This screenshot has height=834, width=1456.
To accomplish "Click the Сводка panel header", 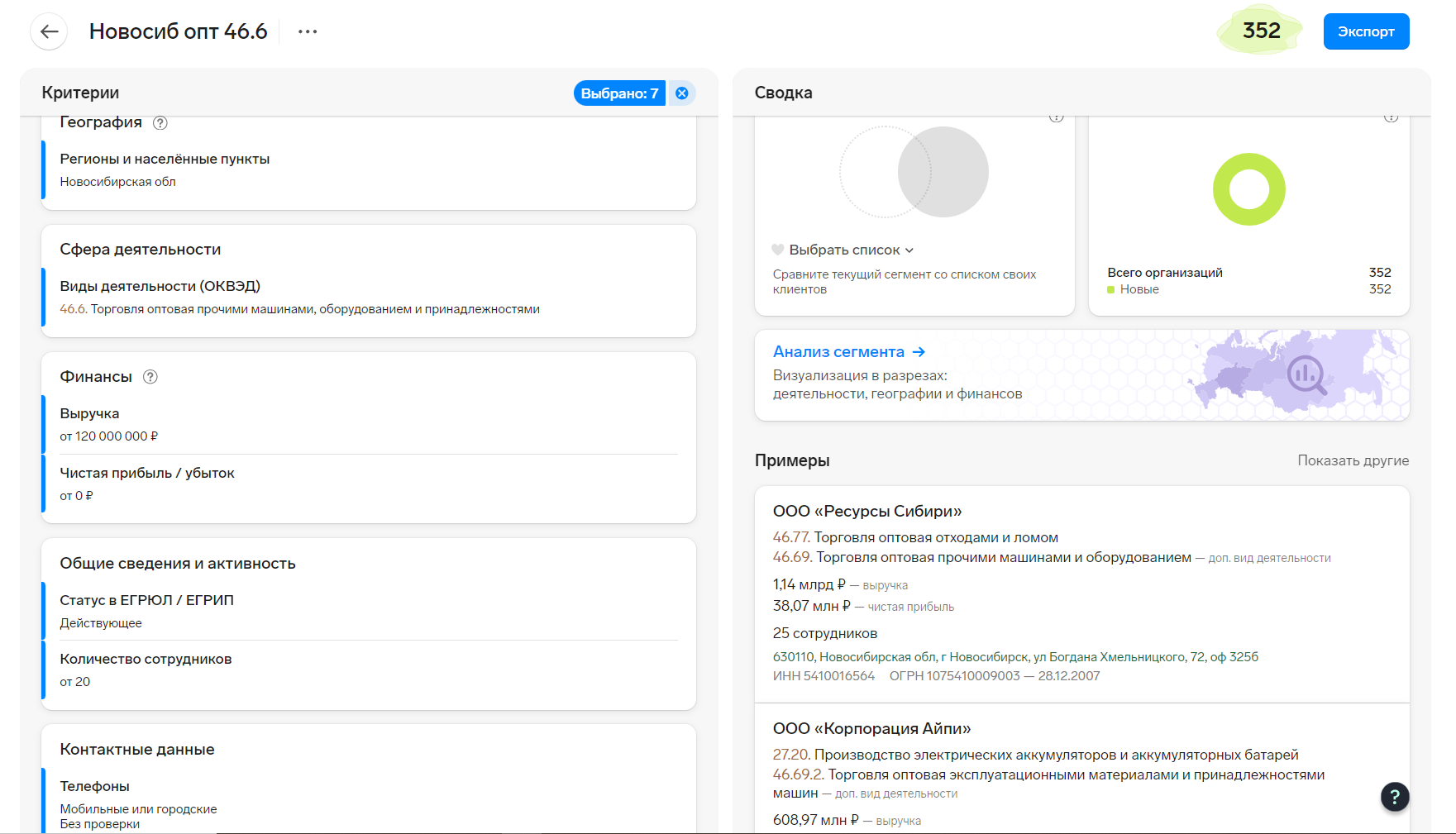I will (x=783, y=93).
